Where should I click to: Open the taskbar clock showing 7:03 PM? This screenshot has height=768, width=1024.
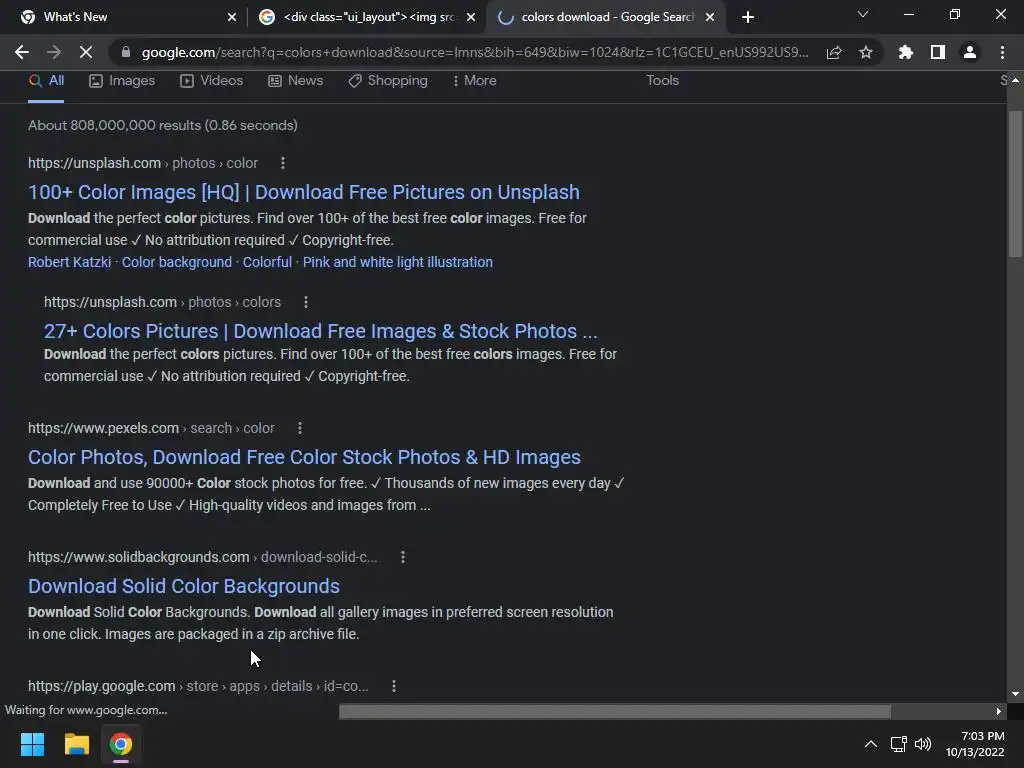point(975,744)
